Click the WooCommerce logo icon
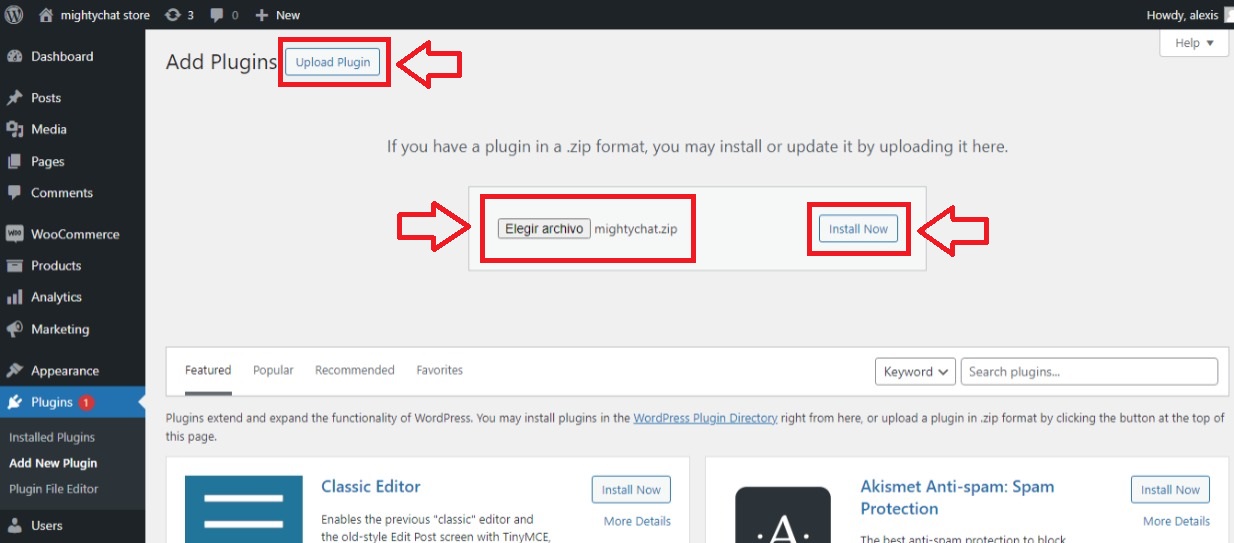This screenshot has width=1234, height=543. coord(15,234)
